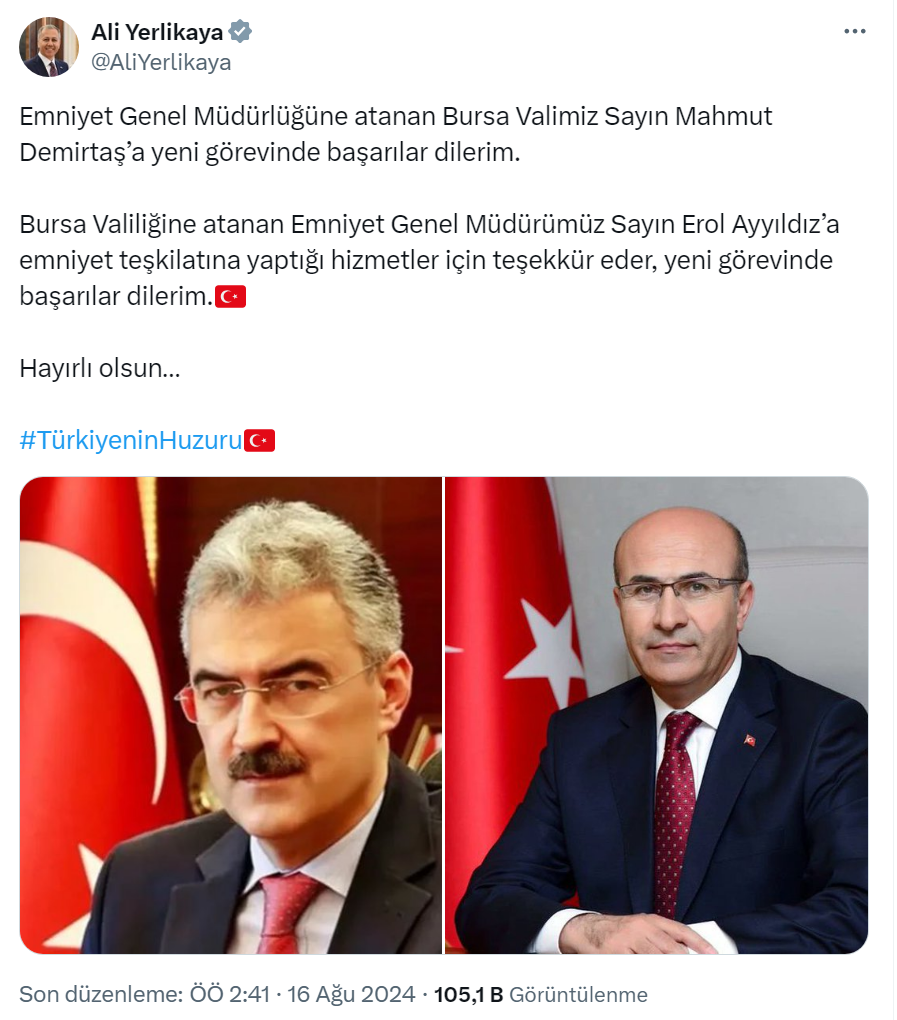Follow the #TürkiyeninHuzuru hashtag
897x1020 pixels.
[131, 440]
